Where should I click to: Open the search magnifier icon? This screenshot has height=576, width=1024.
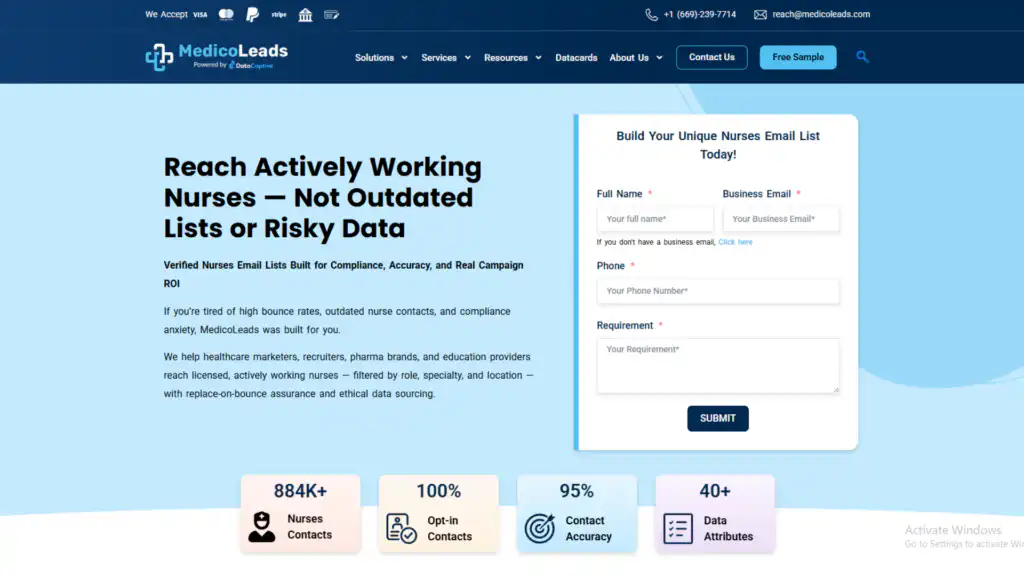862,57
